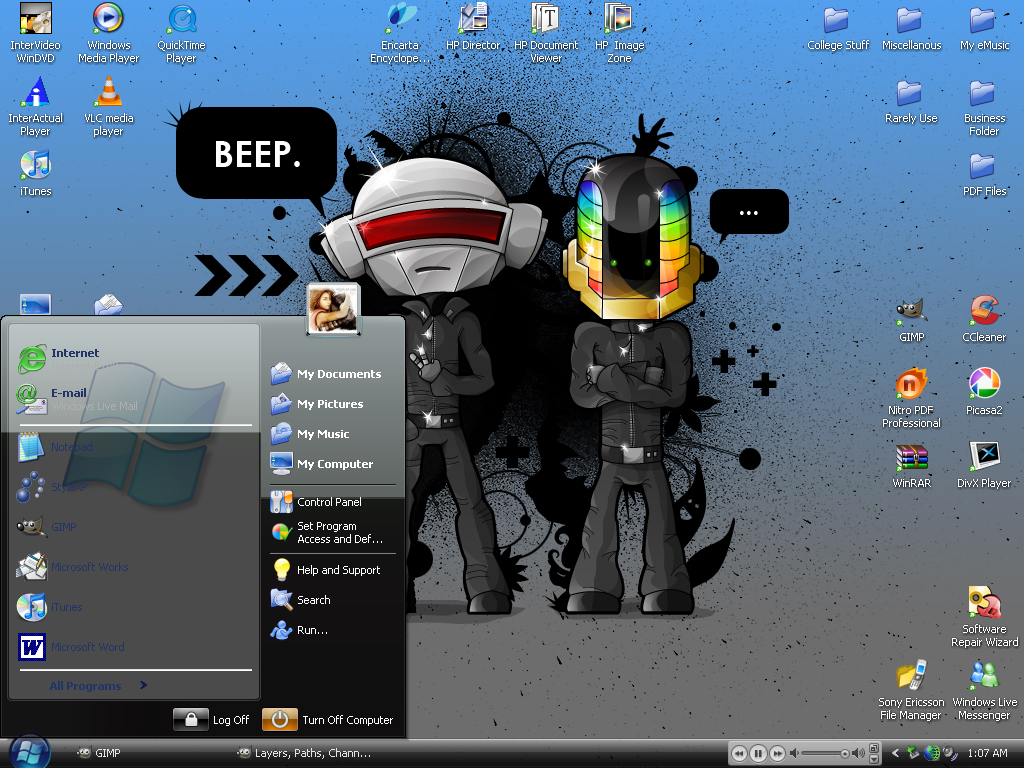Click the WinRAR desktop icon
Screen dimensions: 1024x768
911,466
